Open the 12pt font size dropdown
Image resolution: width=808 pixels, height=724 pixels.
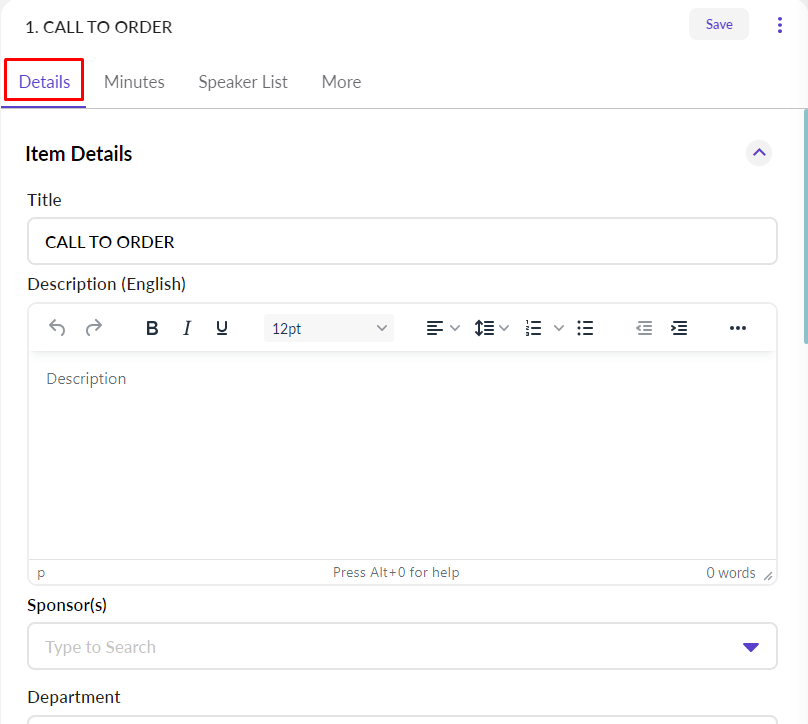coord(328,328)
